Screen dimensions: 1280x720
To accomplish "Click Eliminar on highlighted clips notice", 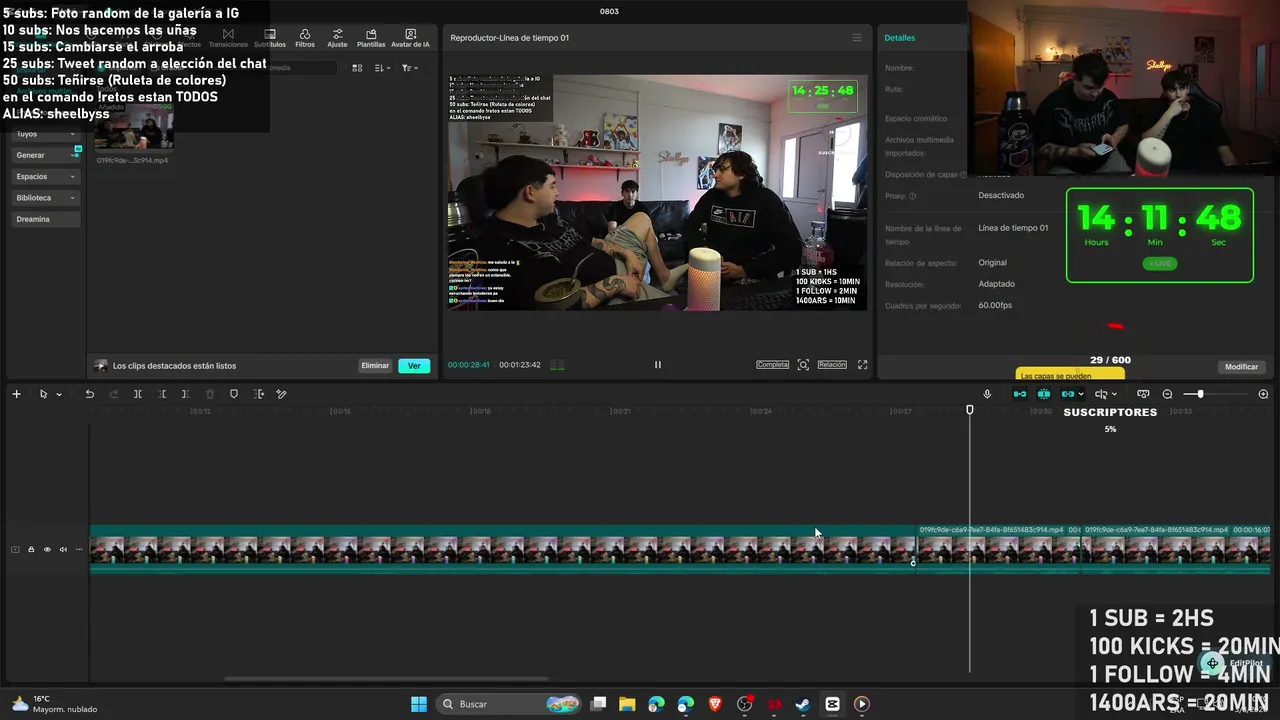I will (x=375, y=366).
